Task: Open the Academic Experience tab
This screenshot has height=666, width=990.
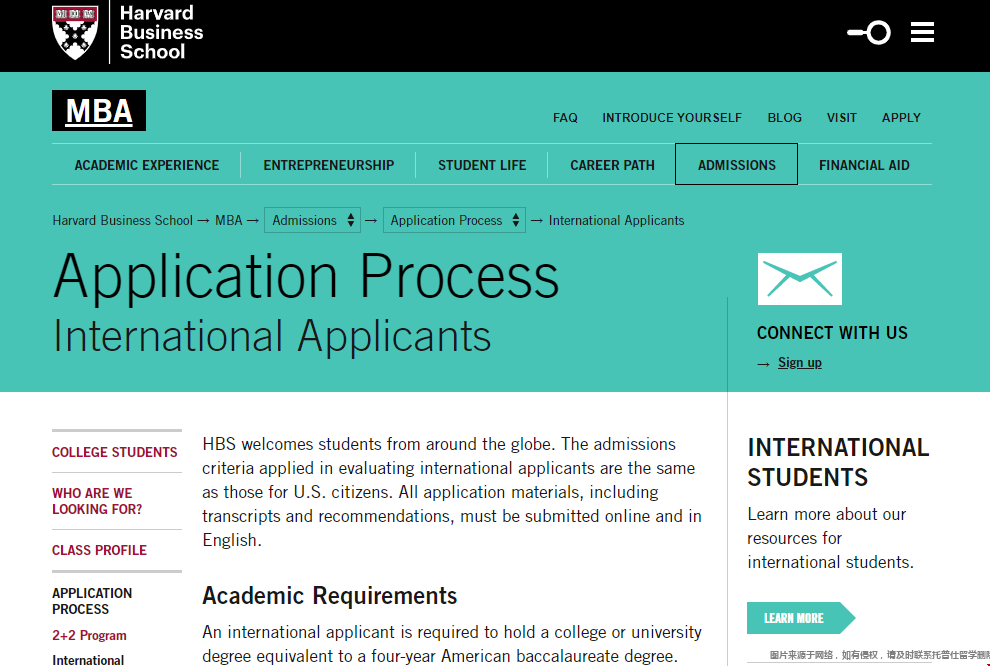Action: point(146,165)
